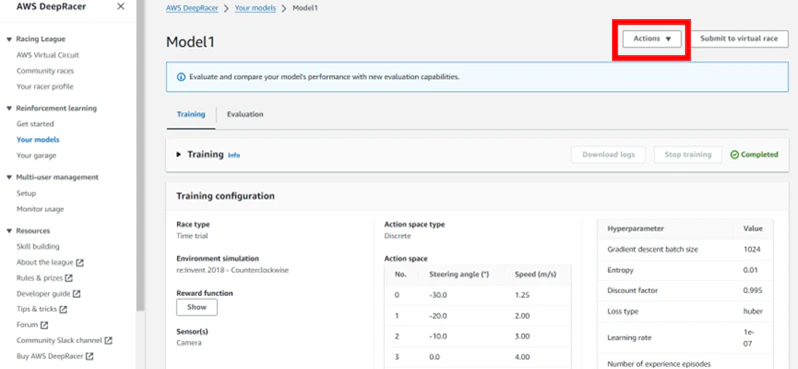Click the Gradient descent batch size row

point(685,249)
